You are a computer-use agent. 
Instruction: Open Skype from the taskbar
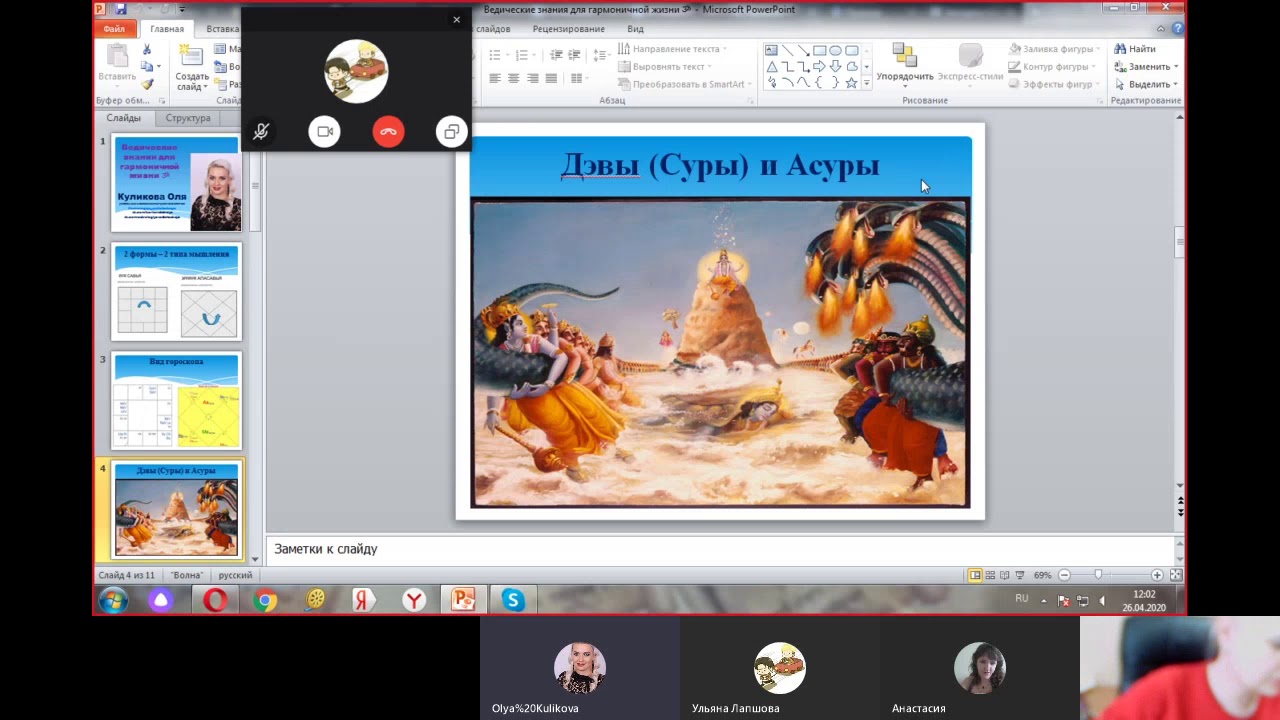(513, 600)
